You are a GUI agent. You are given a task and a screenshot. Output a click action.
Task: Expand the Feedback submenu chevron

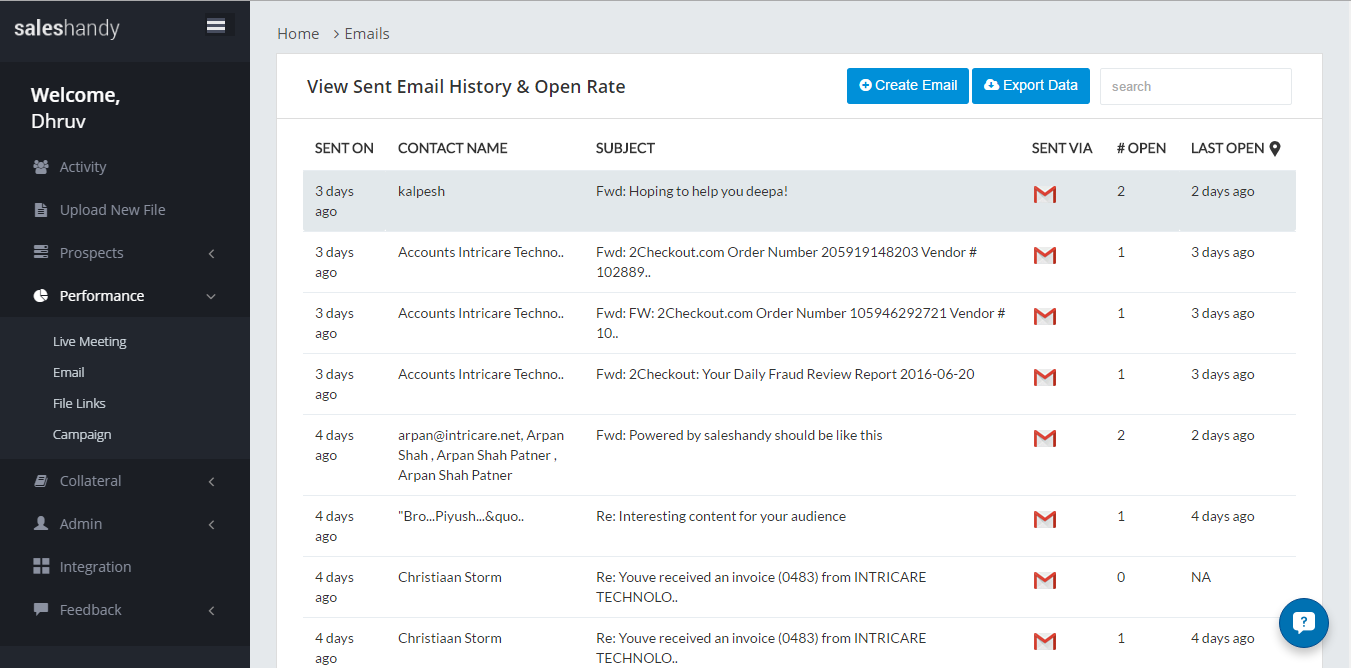[x=211, y=611]
